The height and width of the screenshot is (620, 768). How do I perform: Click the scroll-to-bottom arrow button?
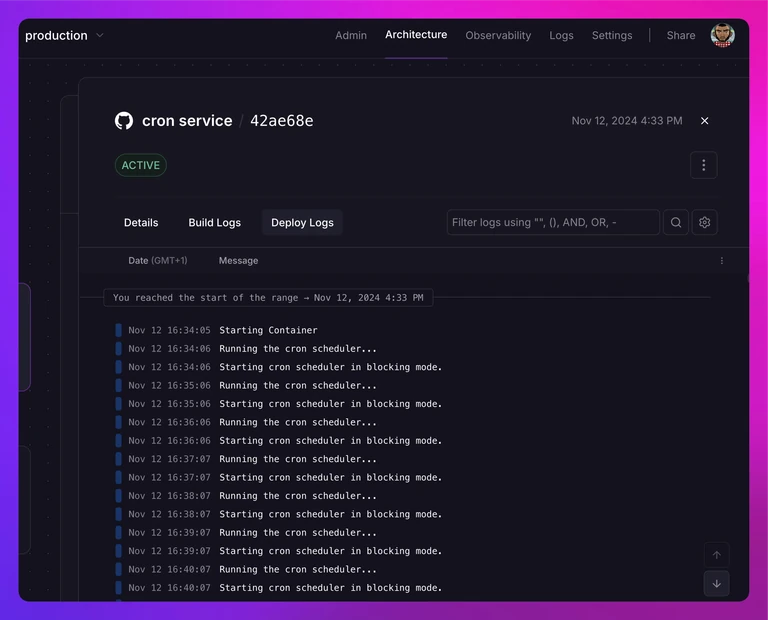[x=717, y=583]
